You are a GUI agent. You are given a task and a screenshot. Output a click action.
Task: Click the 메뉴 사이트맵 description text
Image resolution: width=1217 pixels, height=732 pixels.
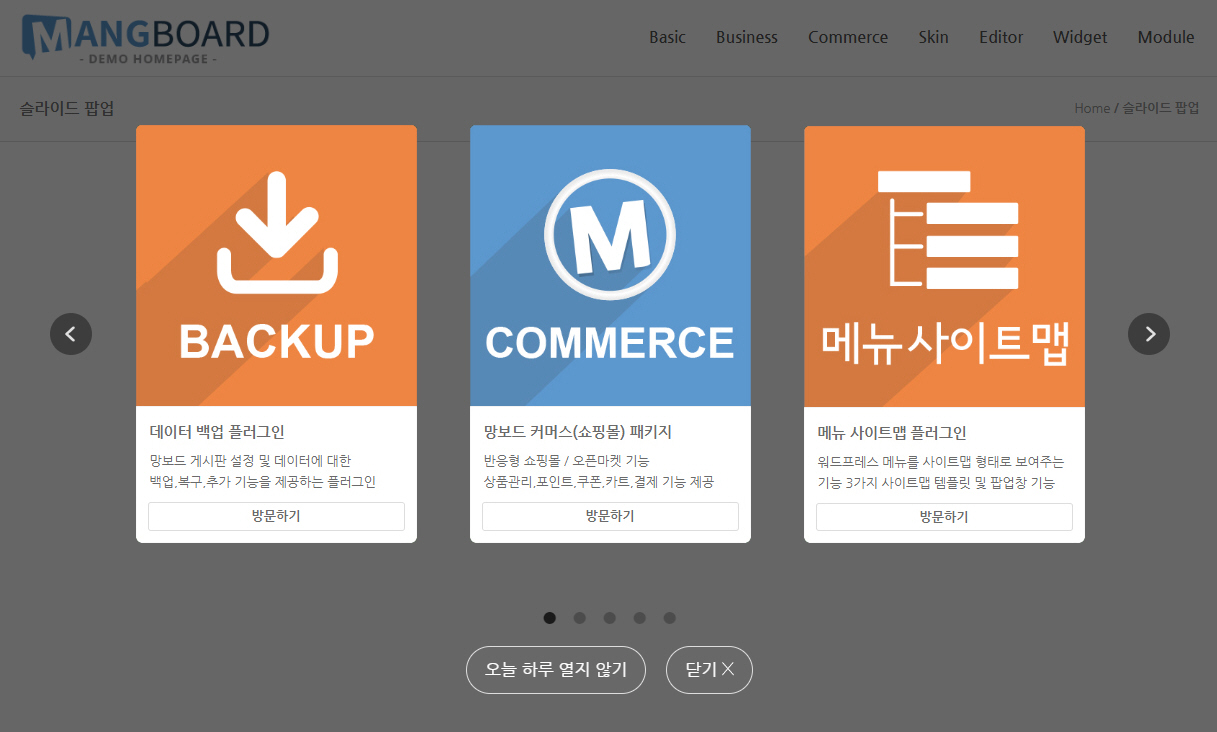941,472
